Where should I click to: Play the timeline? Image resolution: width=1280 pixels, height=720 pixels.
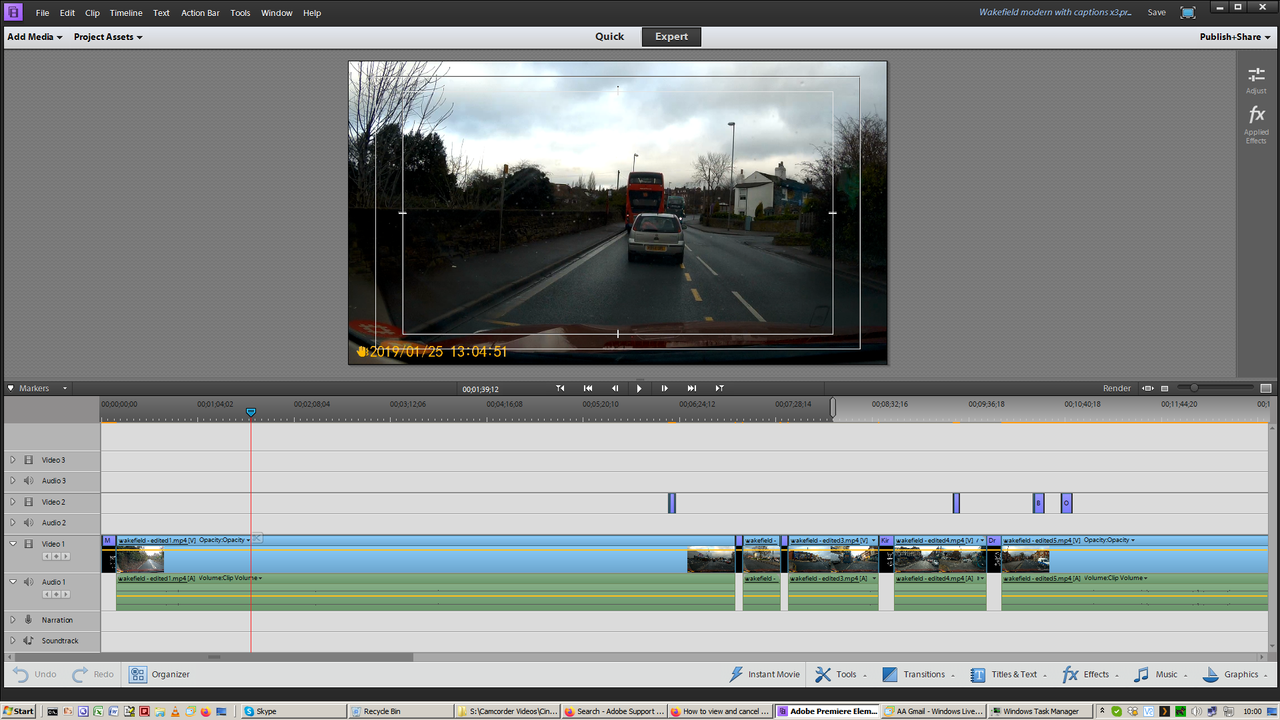click(640, 388)
